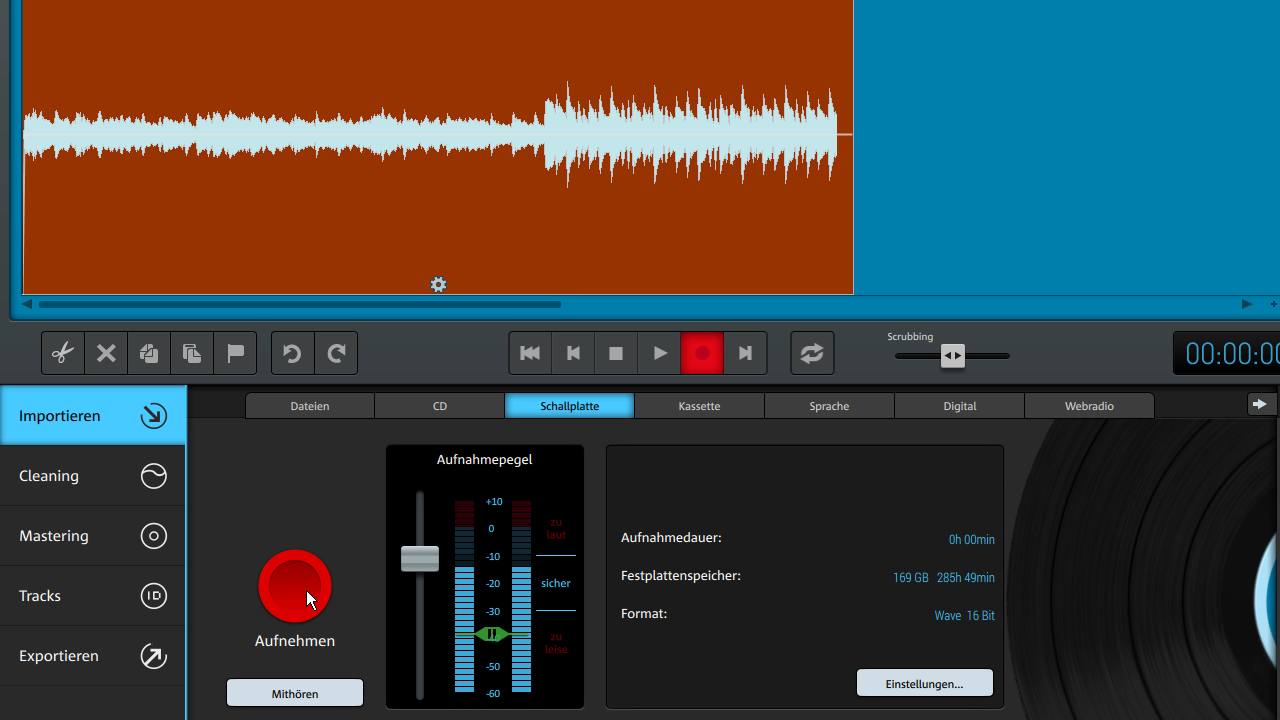The width and height of the screenshot is (1280, 720).
Task: Open the Exportieren section
Action: (93, 656)
